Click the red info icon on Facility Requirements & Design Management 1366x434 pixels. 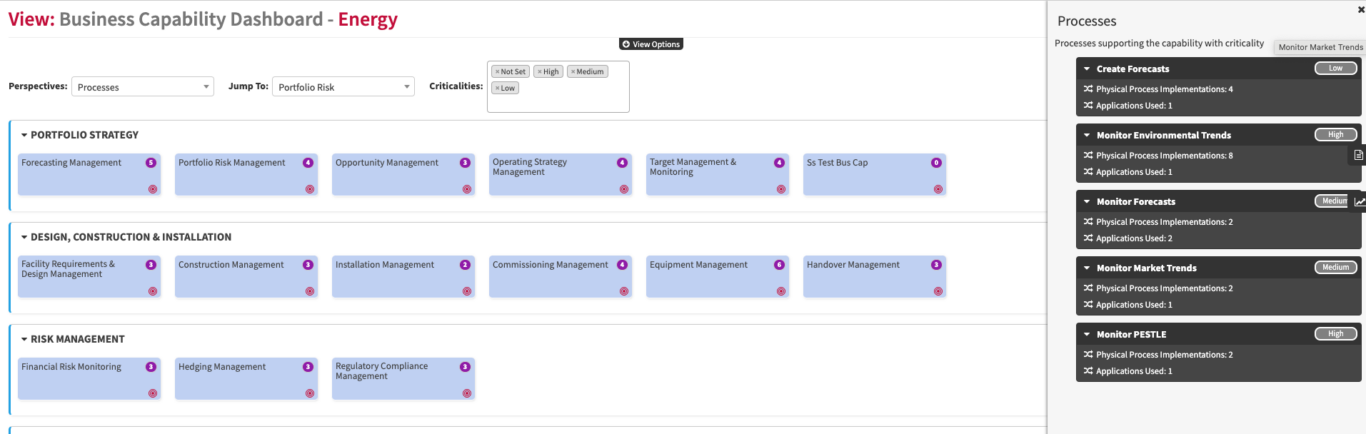[153, 291]
